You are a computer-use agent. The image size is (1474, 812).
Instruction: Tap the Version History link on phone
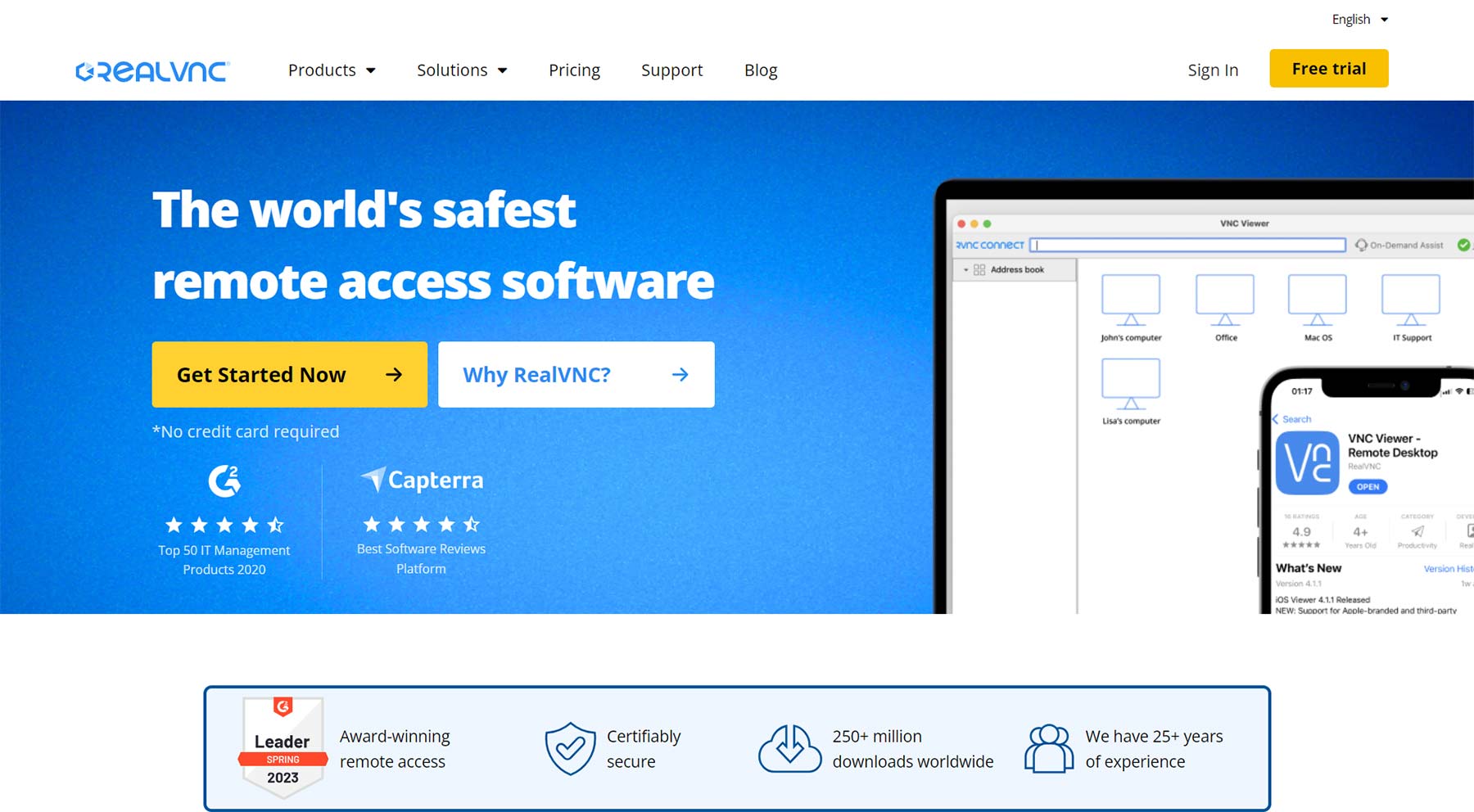(x=1448, y=569)
